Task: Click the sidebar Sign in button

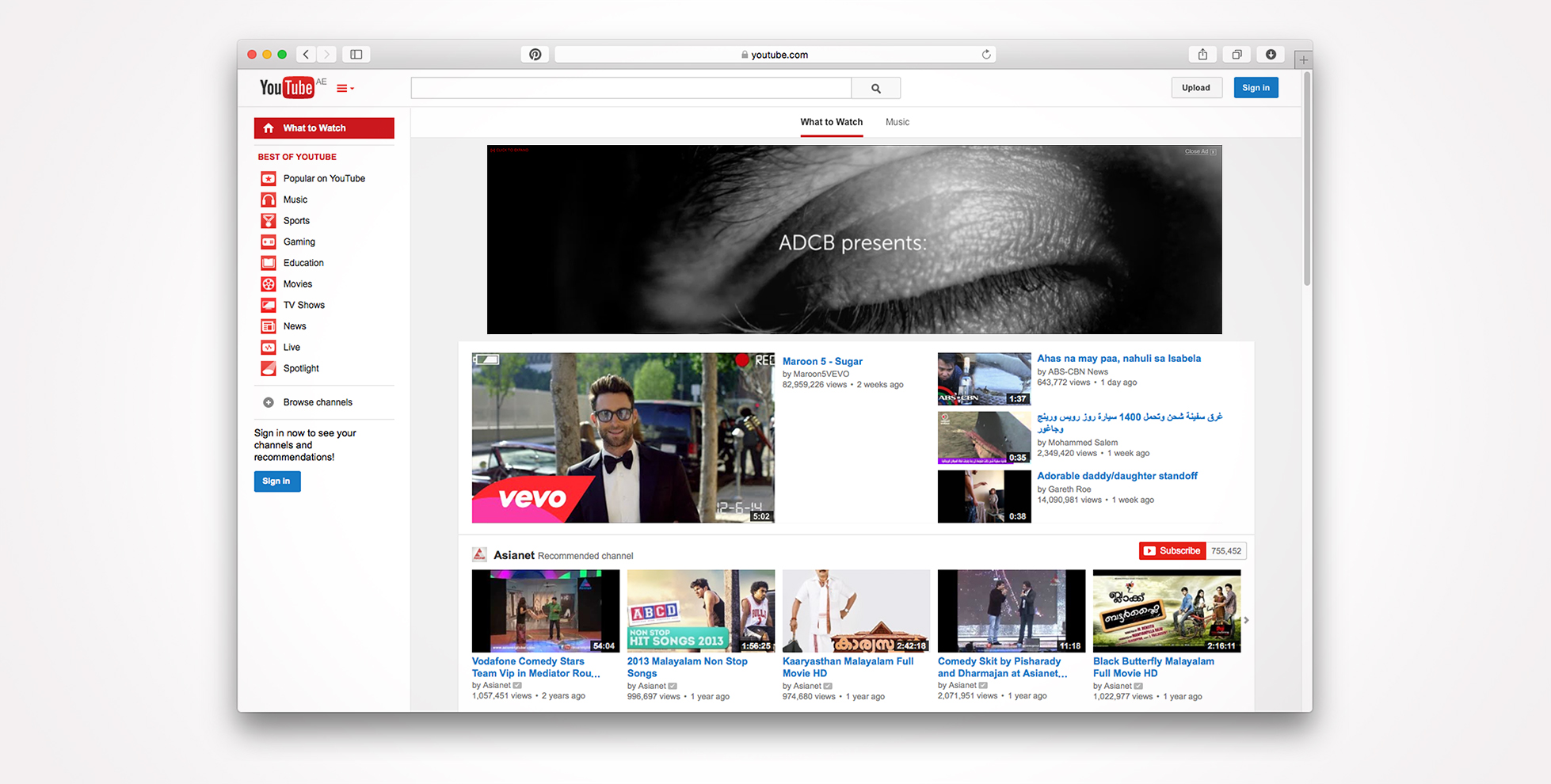Action: pyautogui.click(x=277, y=481)
